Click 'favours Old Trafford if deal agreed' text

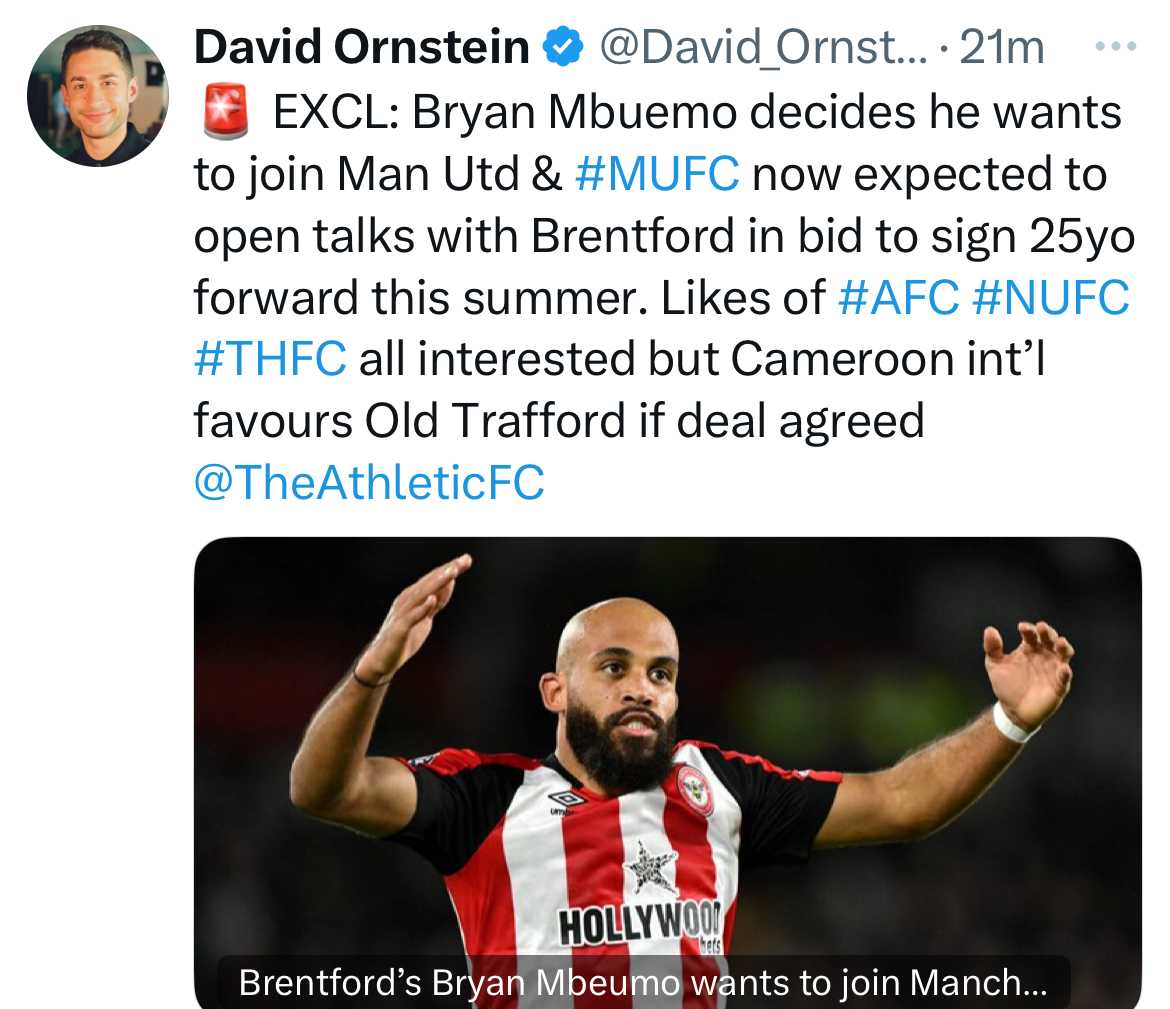[x=559, y=421]
